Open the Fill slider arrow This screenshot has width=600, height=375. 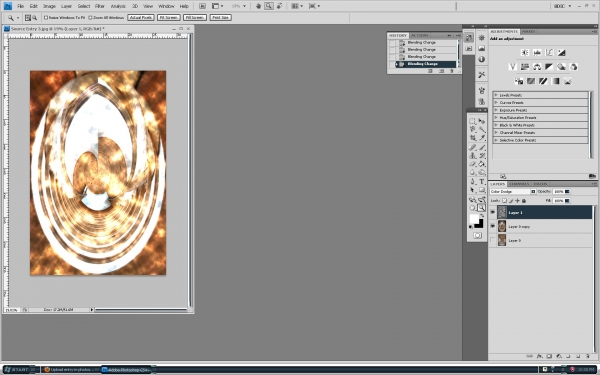(567, 201)
